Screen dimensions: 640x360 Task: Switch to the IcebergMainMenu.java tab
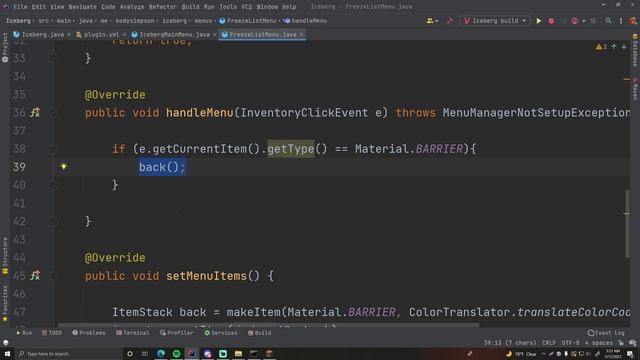point(174,35)
